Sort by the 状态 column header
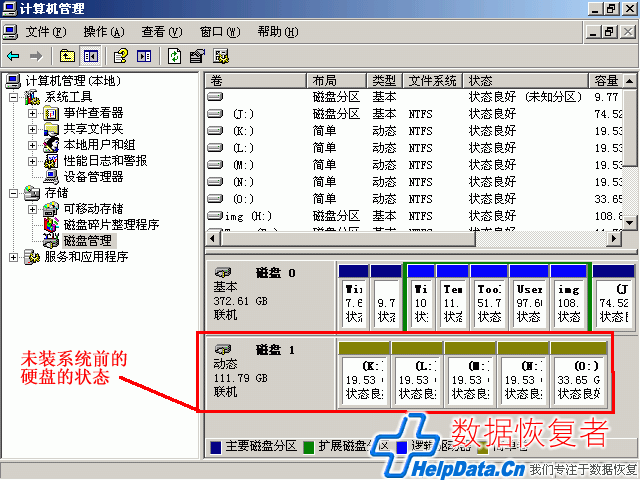Screen dimensions: 640x480 click(x=526, y=81)
